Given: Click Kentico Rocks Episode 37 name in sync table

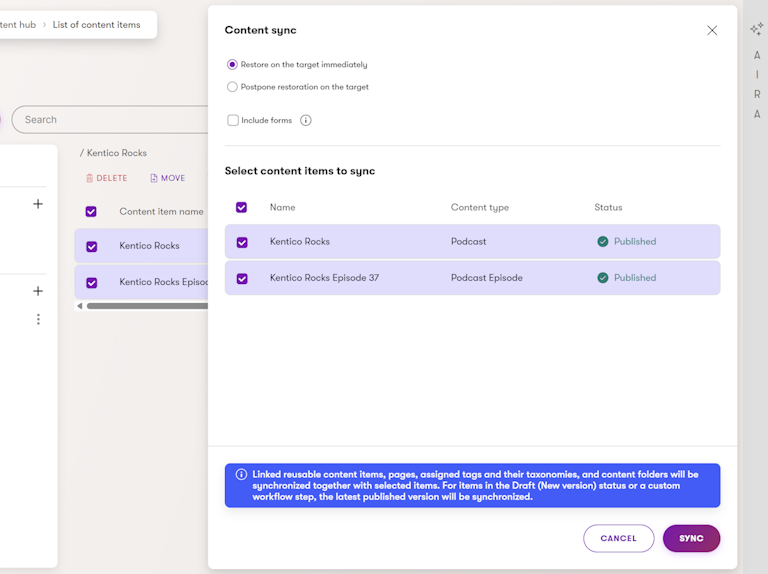Looking at the screenshot, I should coord(324,278).
